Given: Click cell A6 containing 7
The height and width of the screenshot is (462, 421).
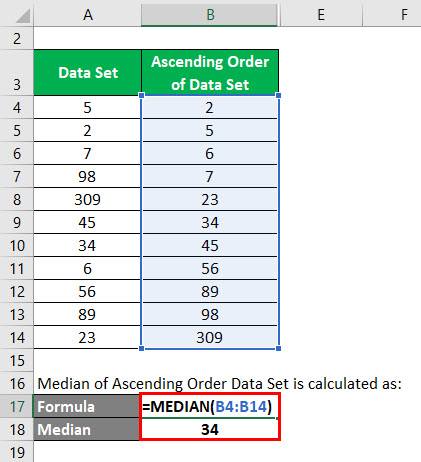Looking at the screenshot, I should [87, 153].
